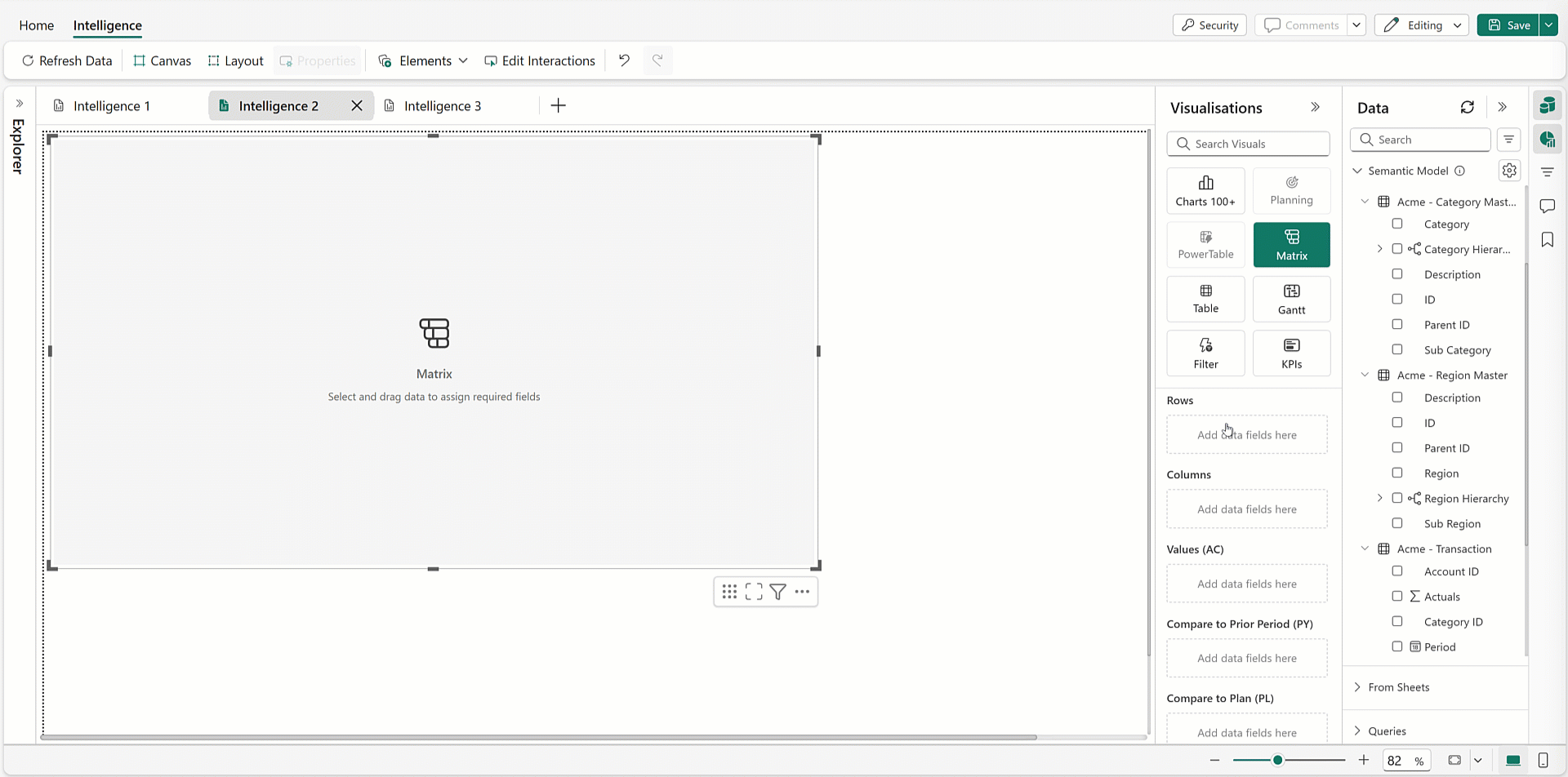
Task: Go to the Home menu tab
Action: point(37,25)
